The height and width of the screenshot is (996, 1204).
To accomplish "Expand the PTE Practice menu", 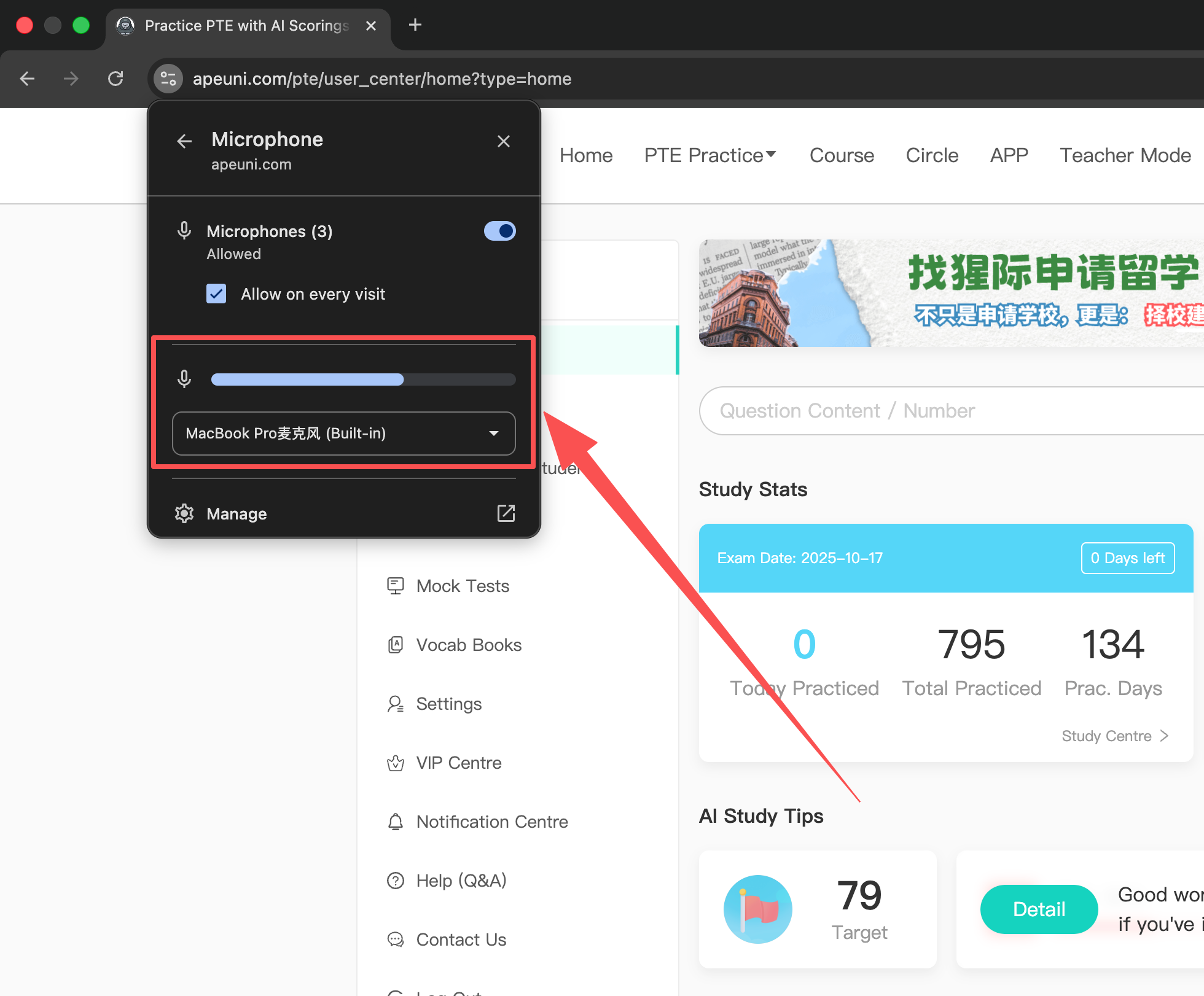I will point(709,155).
